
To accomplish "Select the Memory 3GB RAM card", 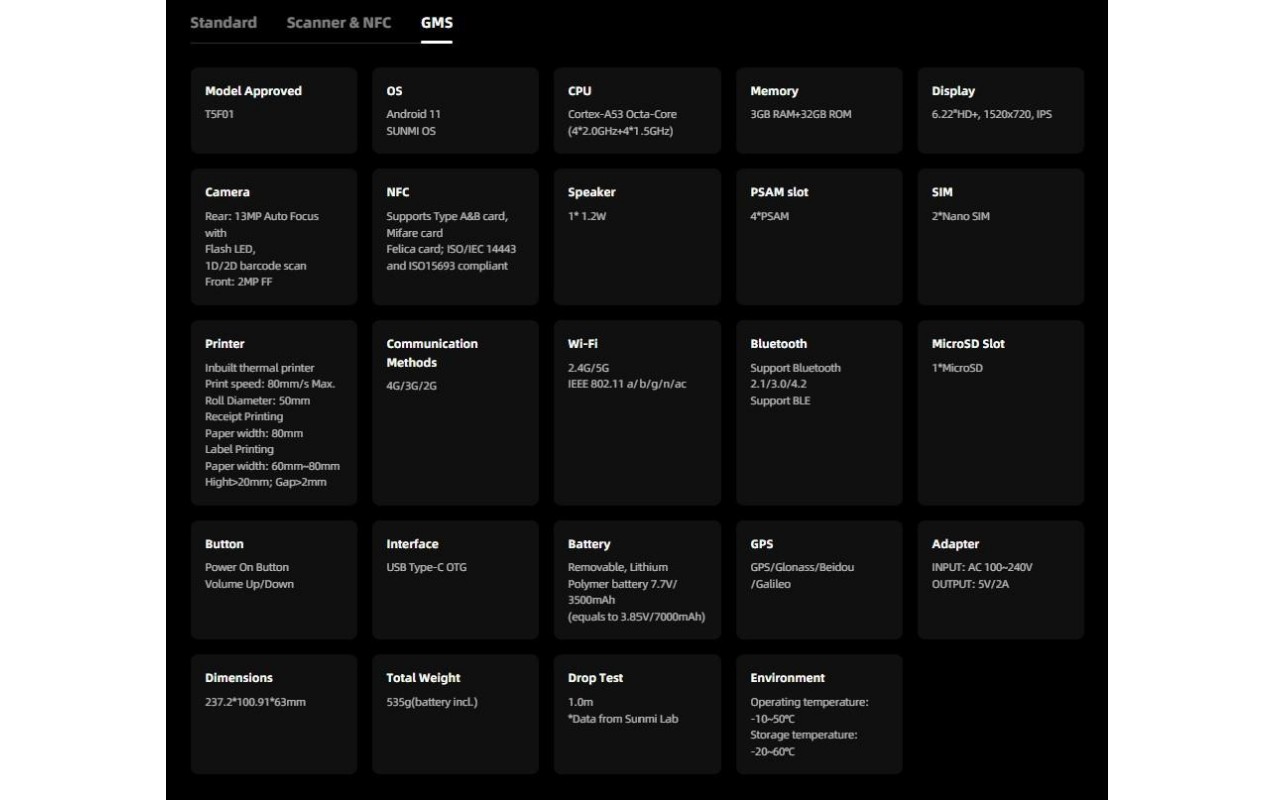I will tap(819, 110).
